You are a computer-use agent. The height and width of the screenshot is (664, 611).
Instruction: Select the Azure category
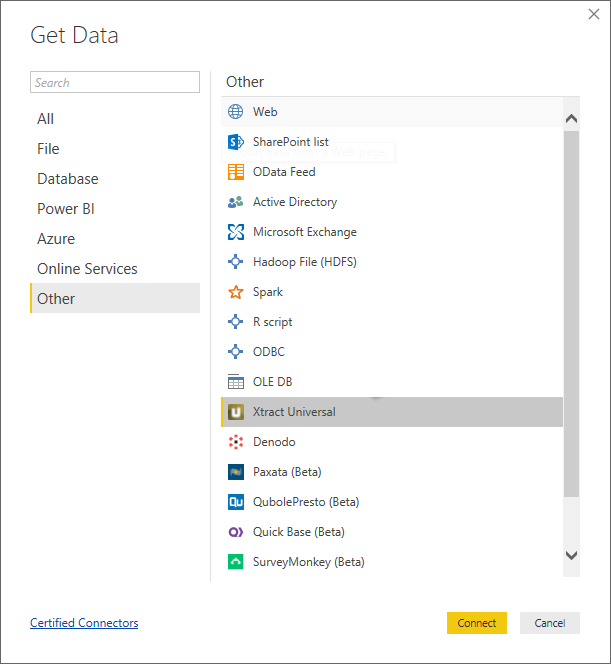(x=115, y=239)
